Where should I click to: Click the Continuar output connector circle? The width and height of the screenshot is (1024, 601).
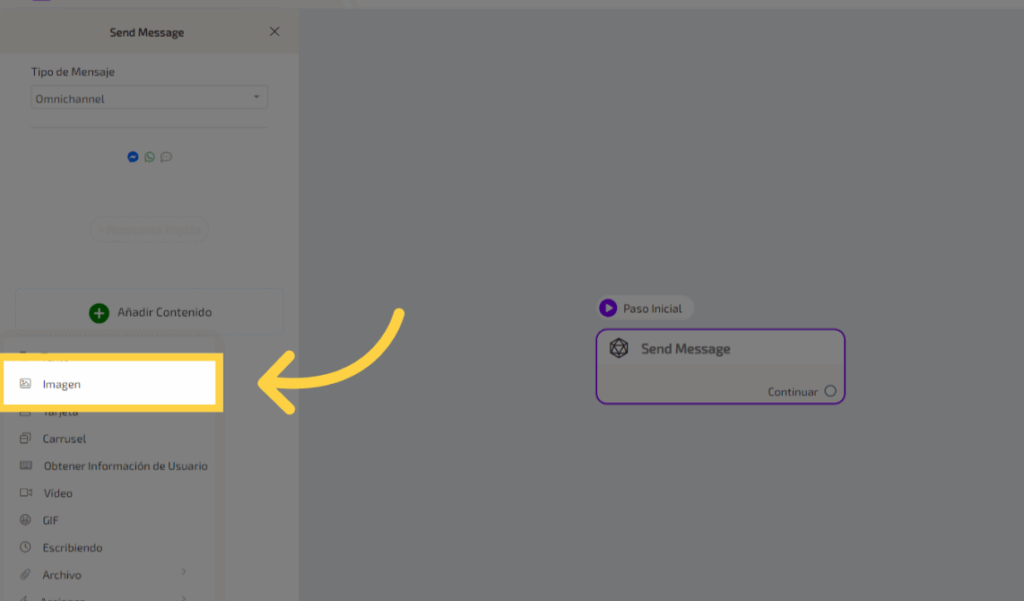[830, 391]
